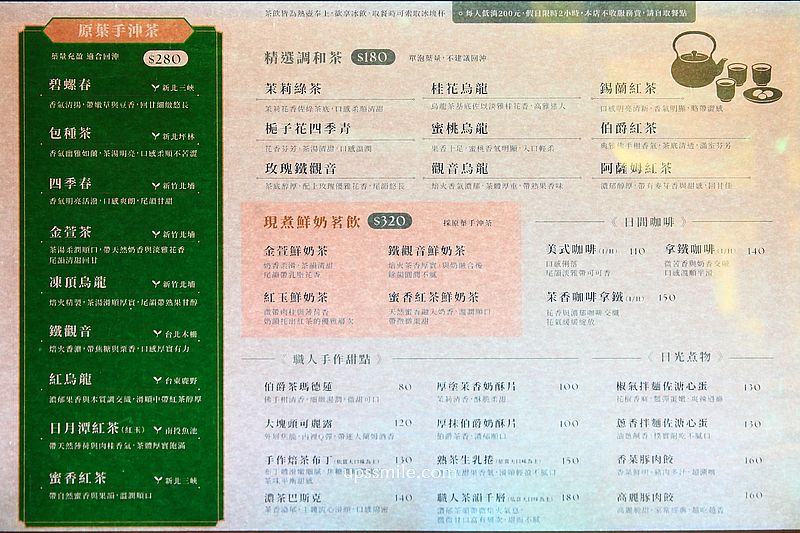Image resolution: width=800 pixels, height=533 pixels.
Task: Click the leaf icon beside 鐵觀音
Action: [156, 331]
